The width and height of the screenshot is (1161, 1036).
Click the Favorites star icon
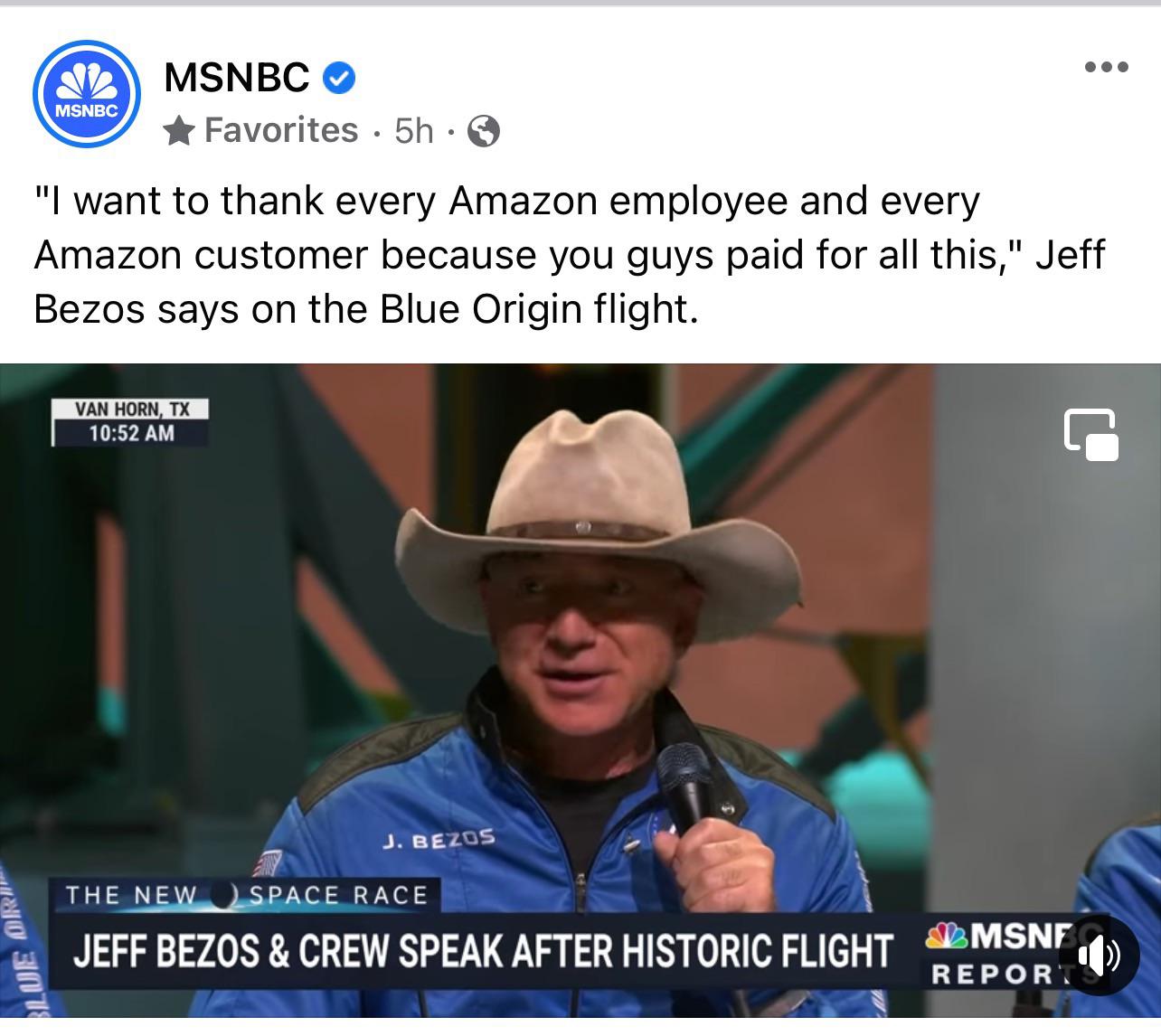(x=179, y=132)
